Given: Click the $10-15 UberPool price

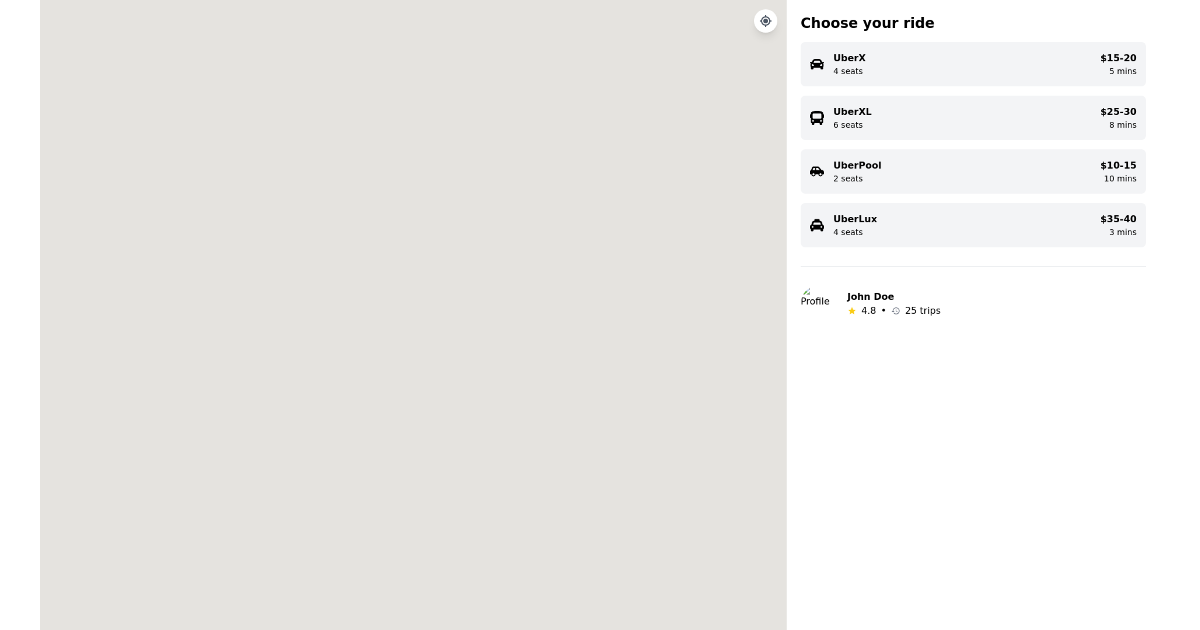Looking at the screenshot, I should tap(1118, 166).
